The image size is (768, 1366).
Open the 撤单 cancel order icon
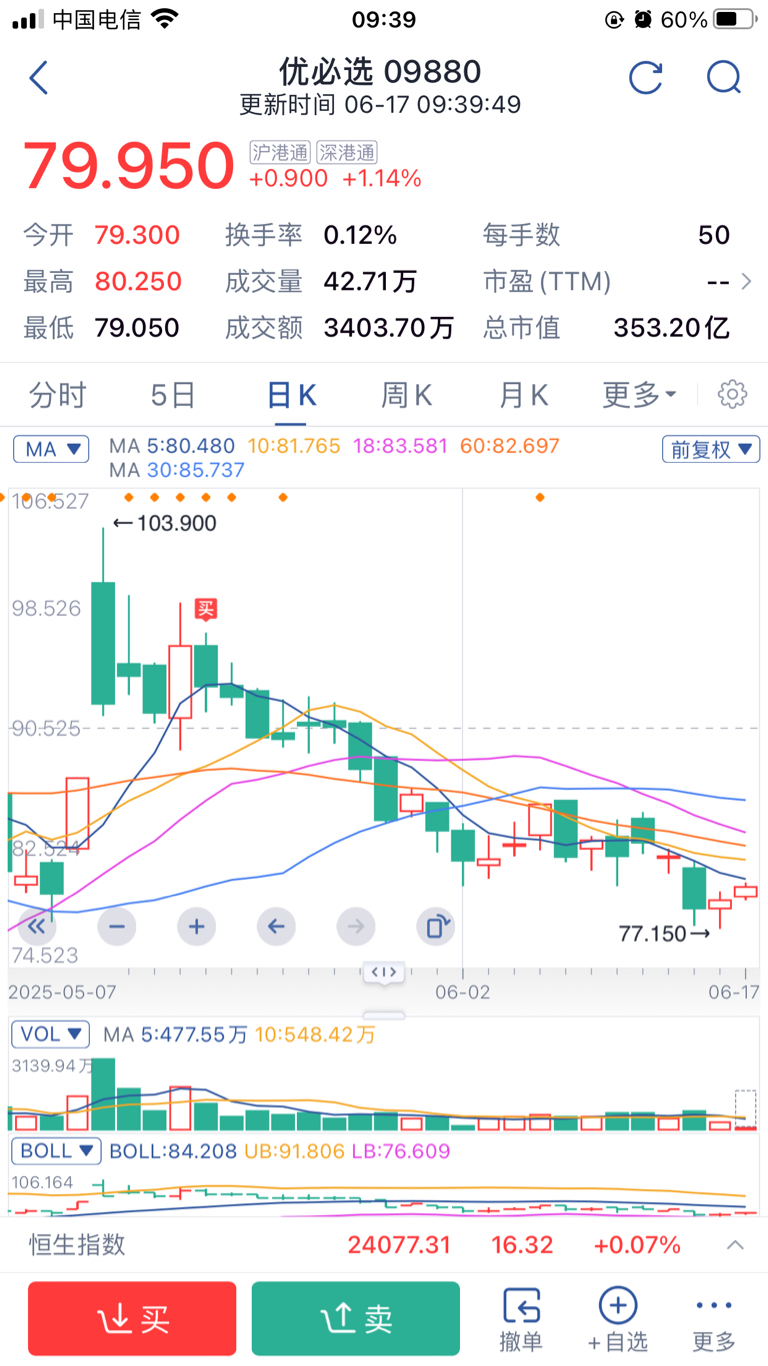(521, 1319)
